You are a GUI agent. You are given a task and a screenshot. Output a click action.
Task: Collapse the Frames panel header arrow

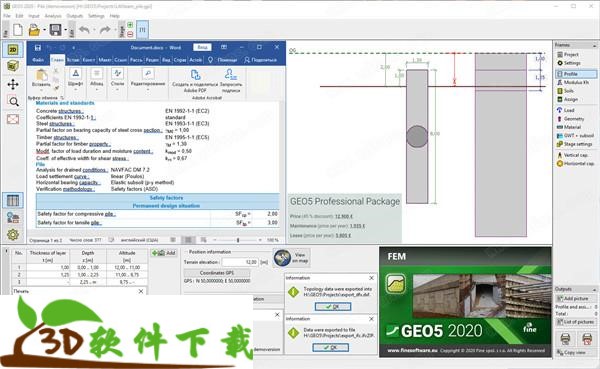click(x=594, y=45)
